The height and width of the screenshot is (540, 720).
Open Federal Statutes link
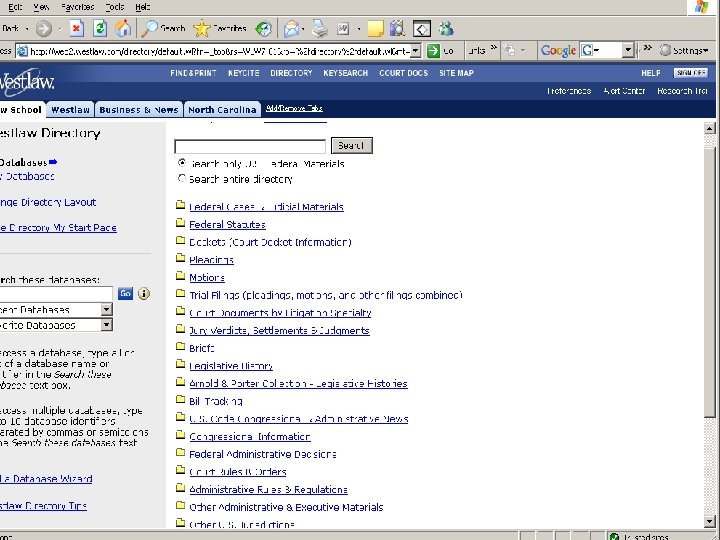pos(227,225)
